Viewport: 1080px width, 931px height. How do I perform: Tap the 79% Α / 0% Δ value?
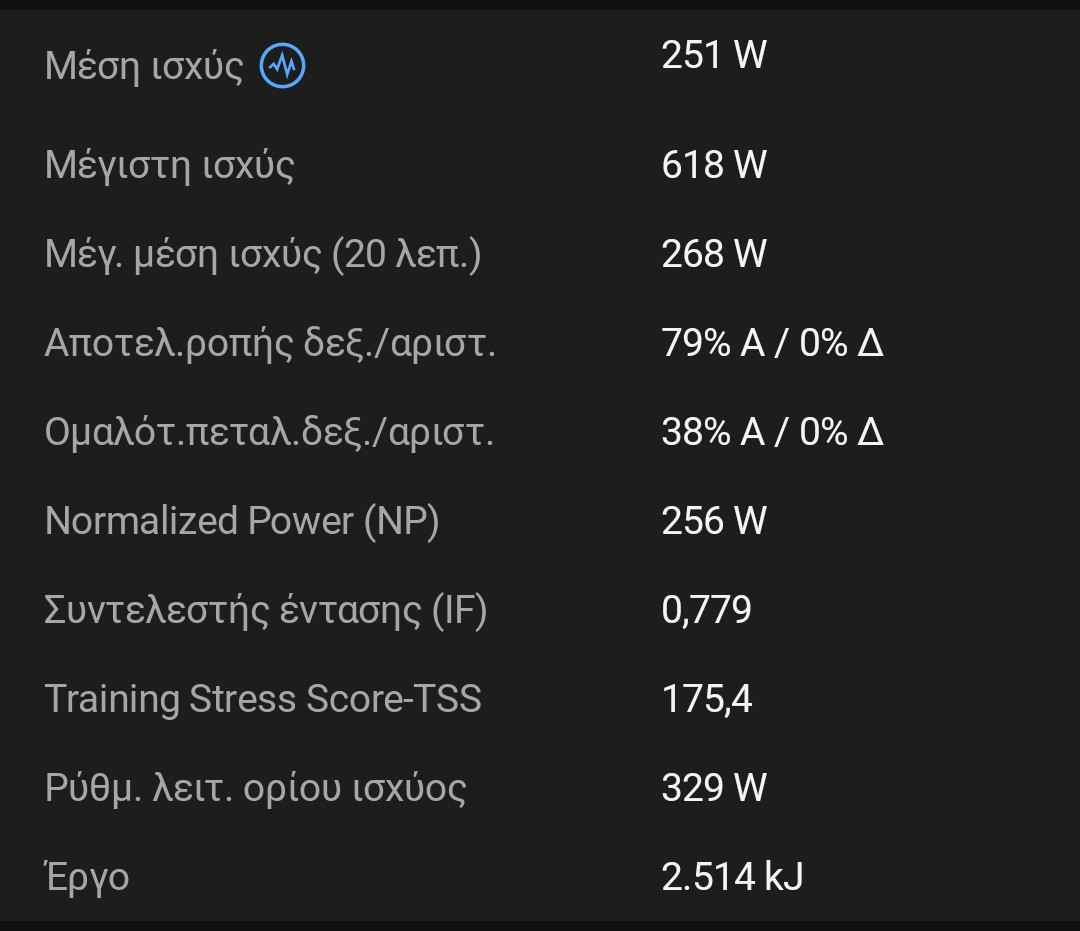coord(772,343)
